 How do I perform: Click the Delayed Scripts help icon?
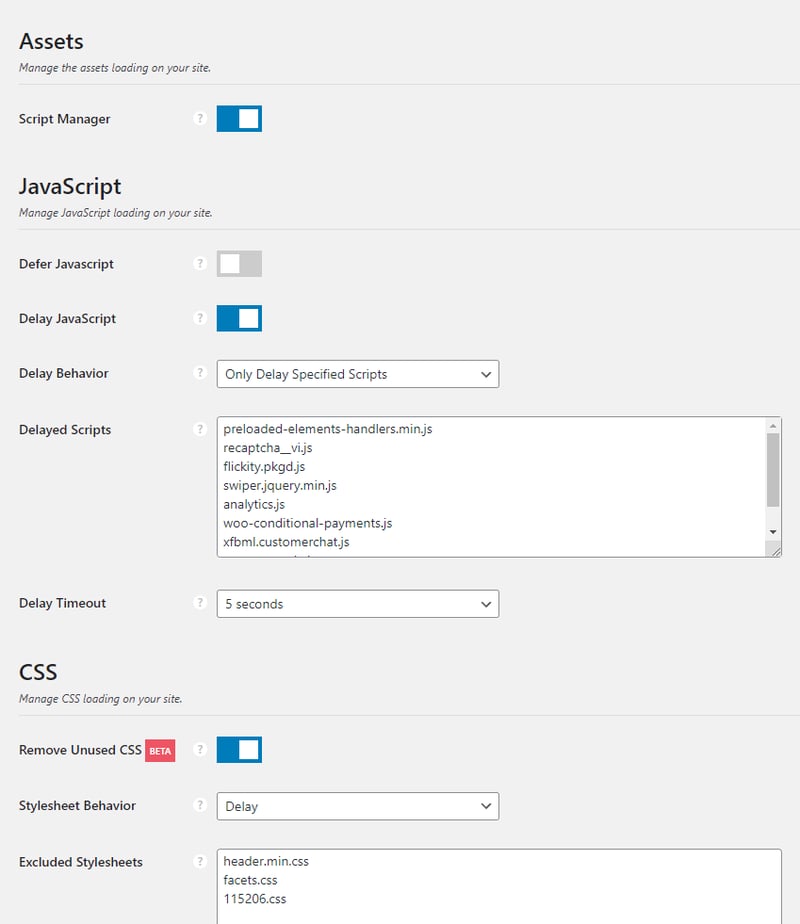tap(199, 430)
